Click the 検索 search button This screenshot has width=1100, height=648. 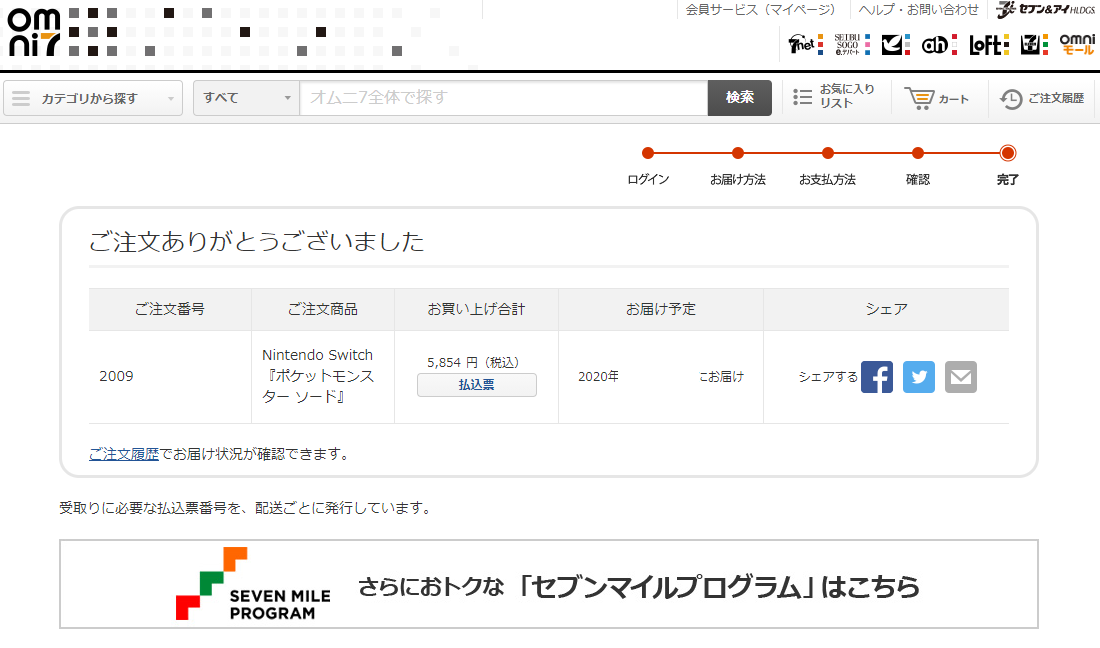coord(739,97)
